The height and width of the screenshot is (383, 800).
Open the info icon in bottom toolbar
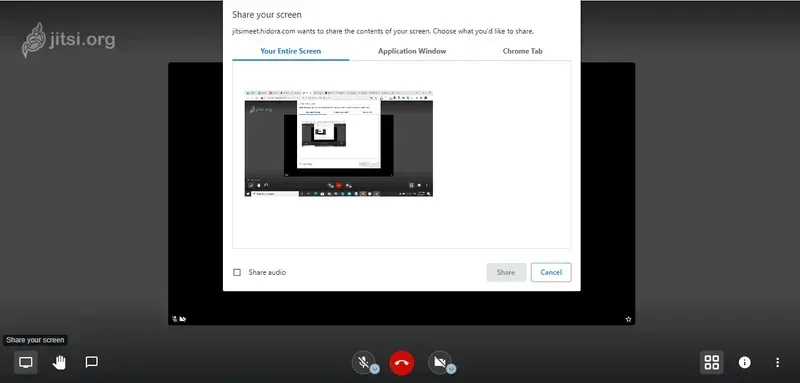[744, 362]
